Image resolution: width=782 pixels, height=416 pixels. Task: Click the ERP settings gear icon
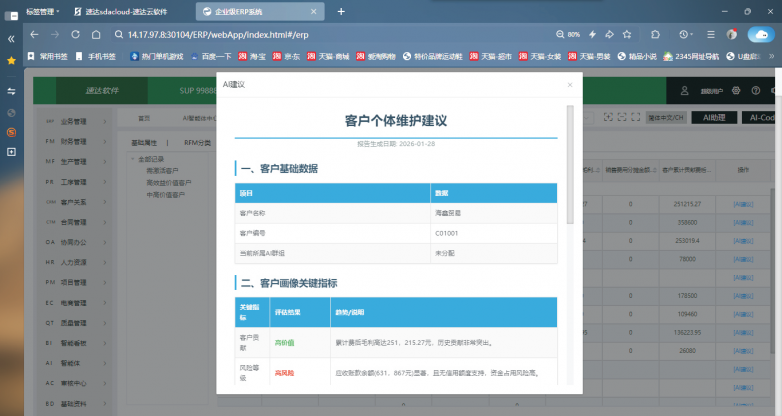pos(735,90)
